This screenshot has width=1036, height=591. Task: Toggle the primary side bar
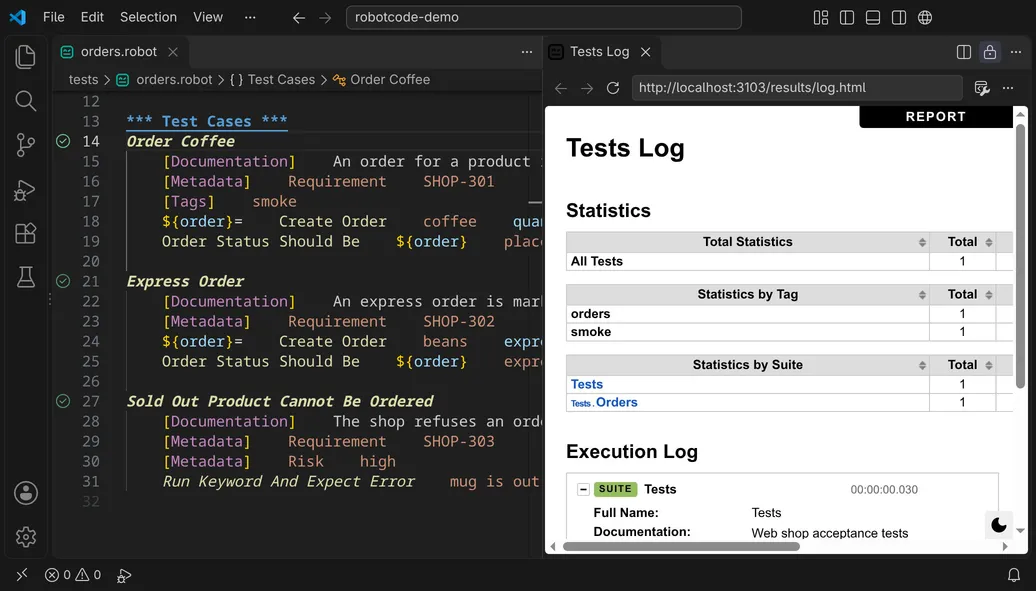pos(847,18)
